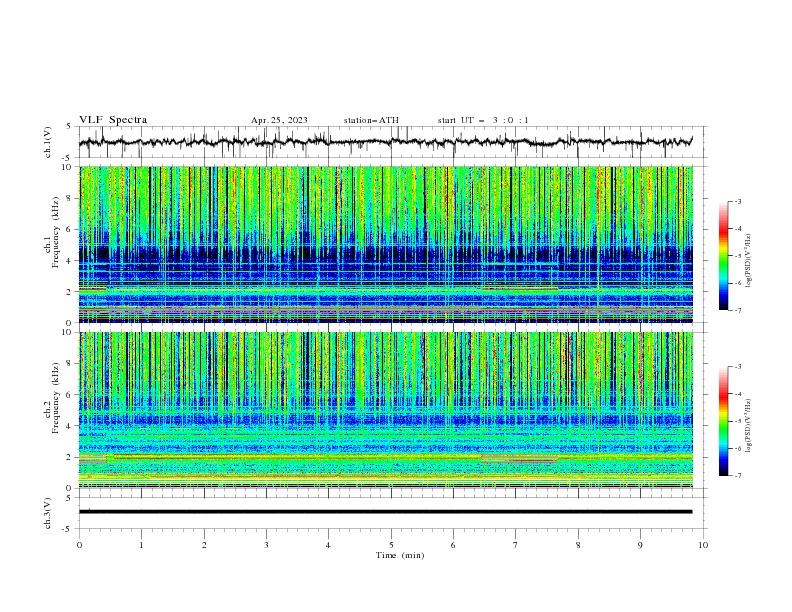Click time axis tick label "5"

pos(391,545)
